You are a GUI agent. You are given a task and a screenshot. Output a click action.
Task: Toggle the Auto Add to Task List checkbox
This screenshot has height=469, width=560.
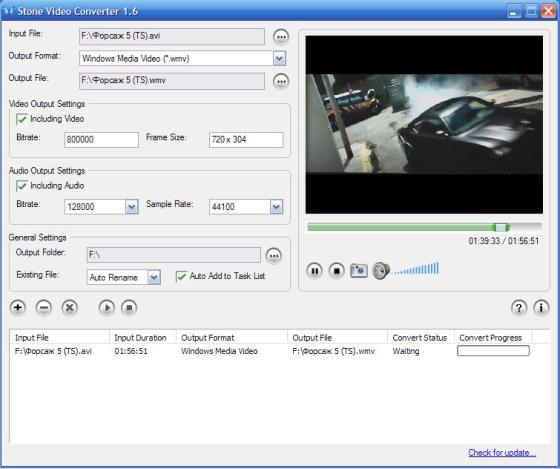tap(181, 276)
